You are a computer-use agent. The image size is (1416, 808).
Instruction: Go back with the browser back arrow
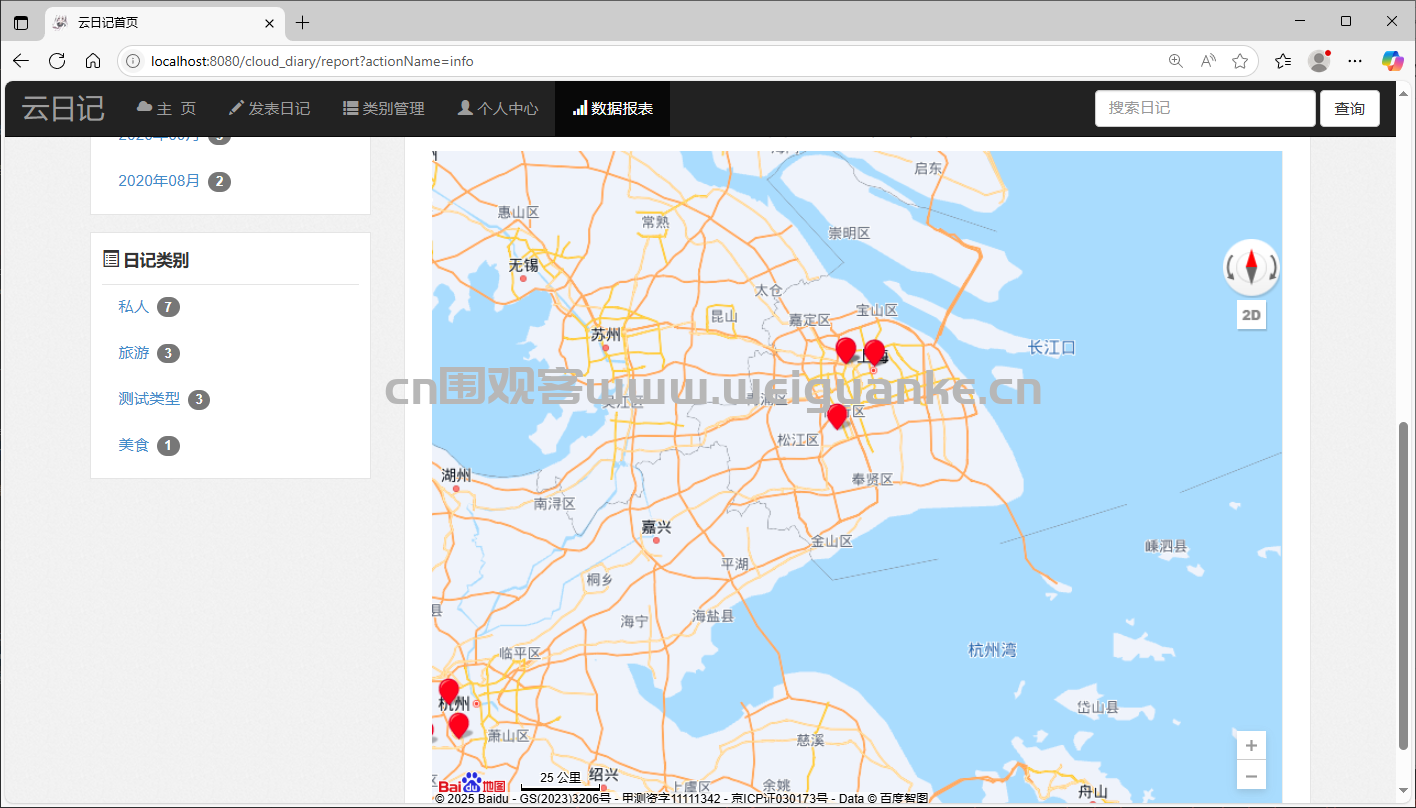21,61
